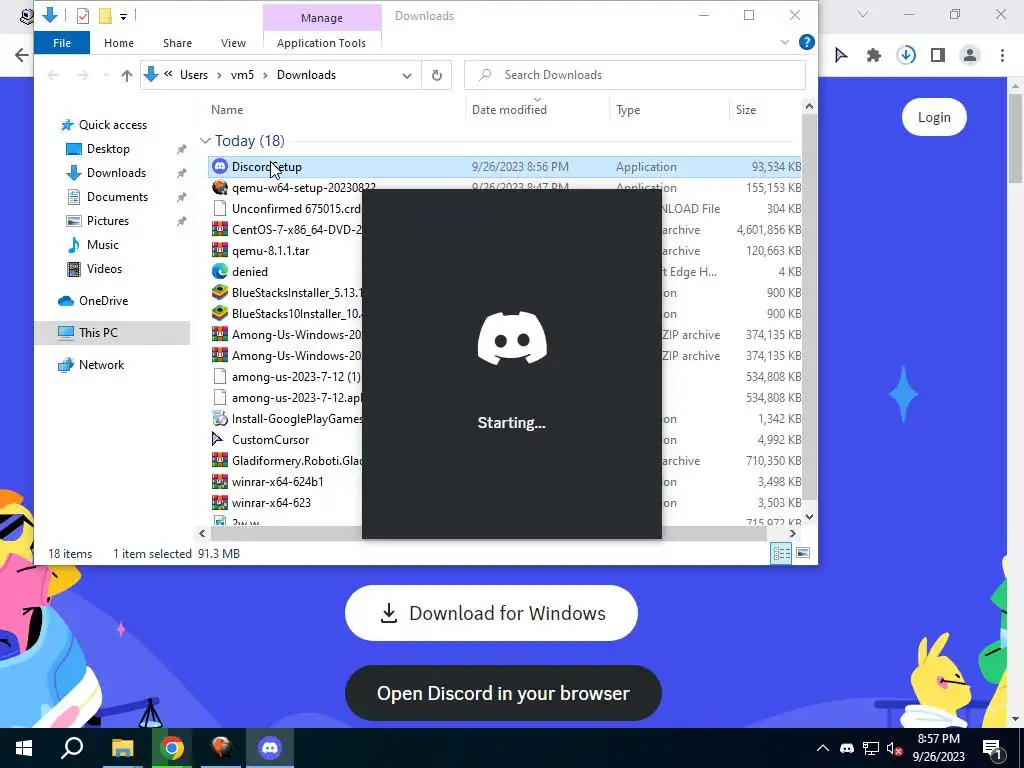Open Chrome extensions puzzle icon
This screenshot has width=1024, height=768.
(874, 56)
